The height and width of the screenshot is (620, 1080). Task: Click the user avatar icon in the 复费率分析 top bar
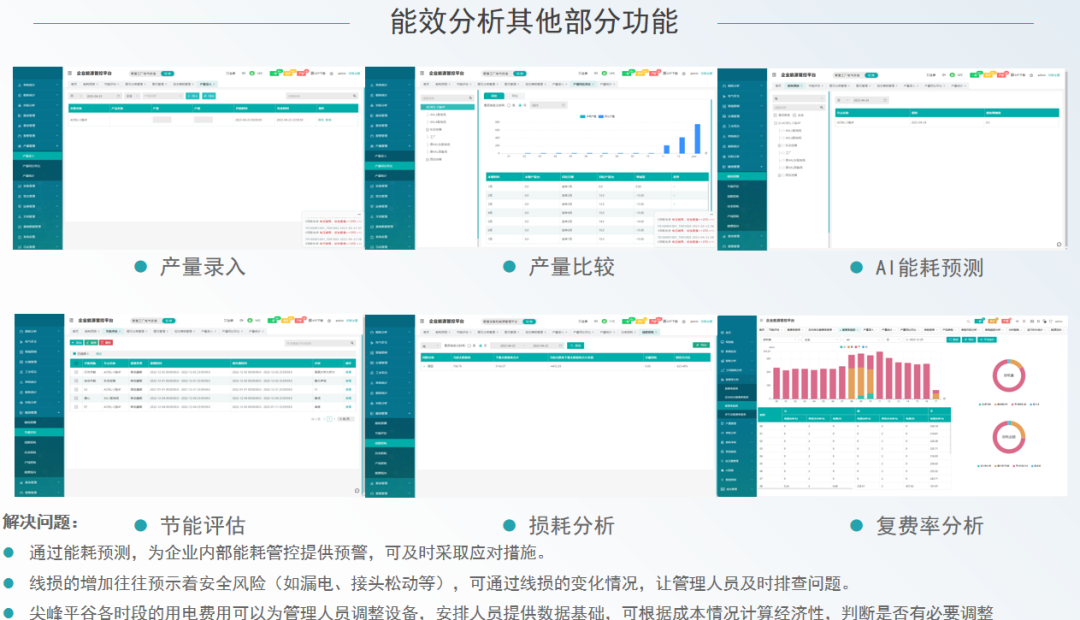tap(1051, 321)
